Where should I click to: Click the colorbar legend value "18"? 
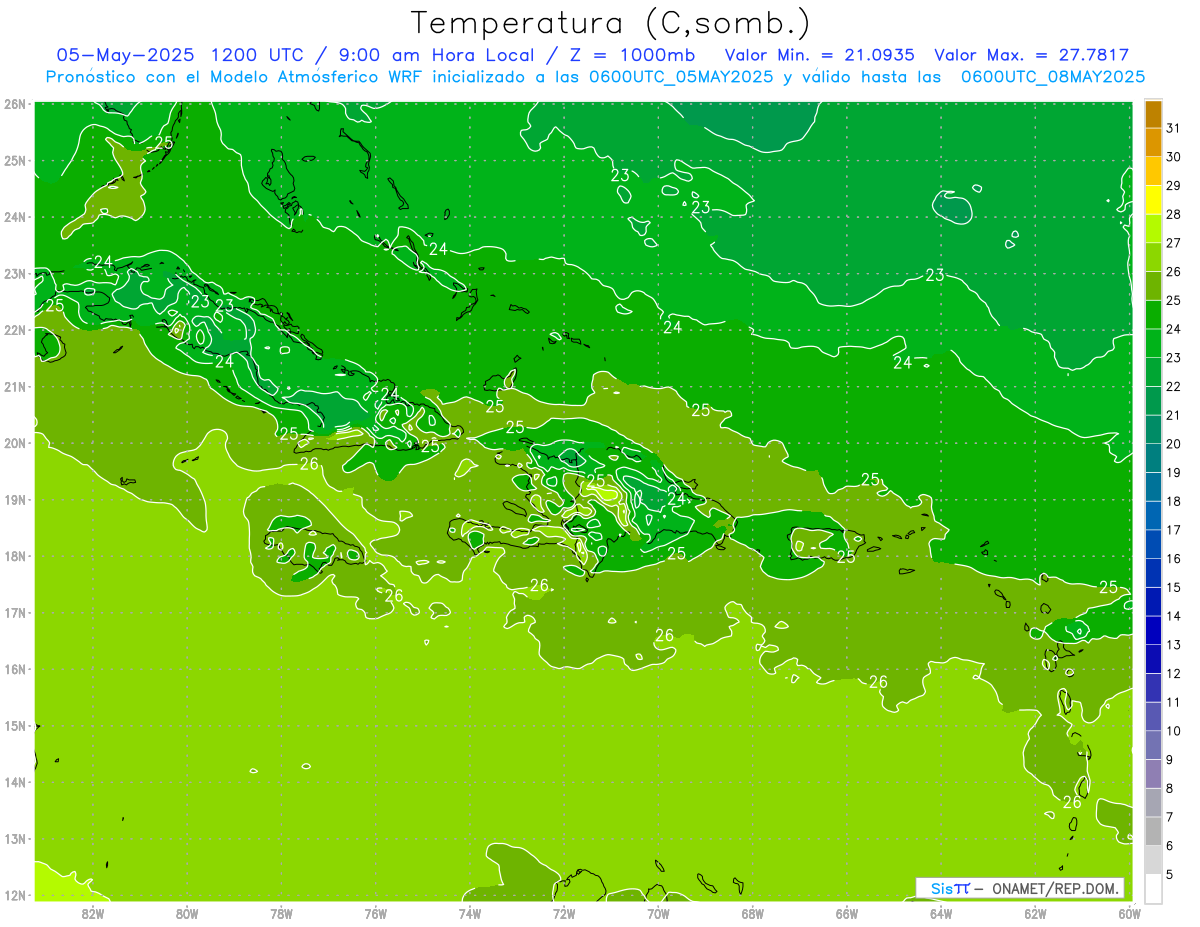pos(1173,501)
